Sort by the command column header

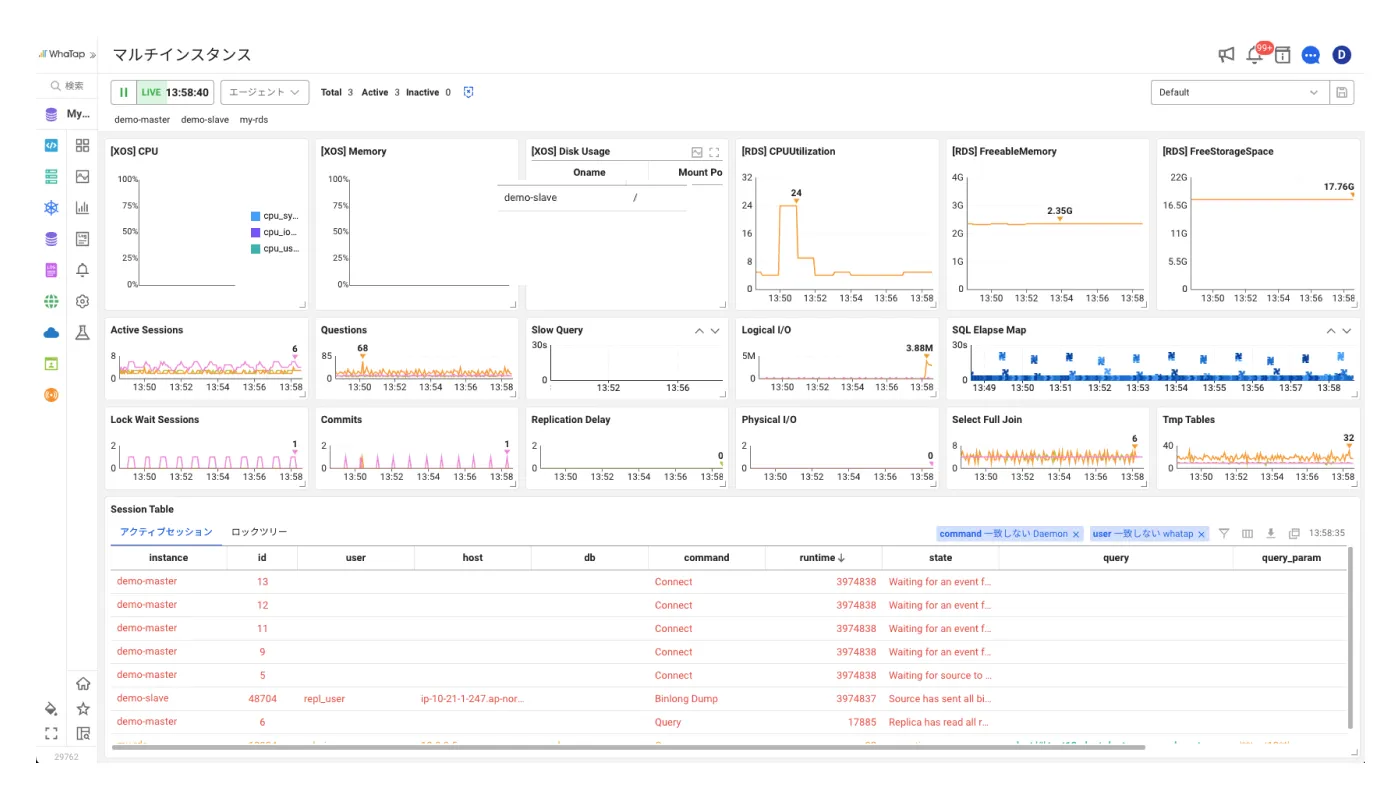click(706, 558)
